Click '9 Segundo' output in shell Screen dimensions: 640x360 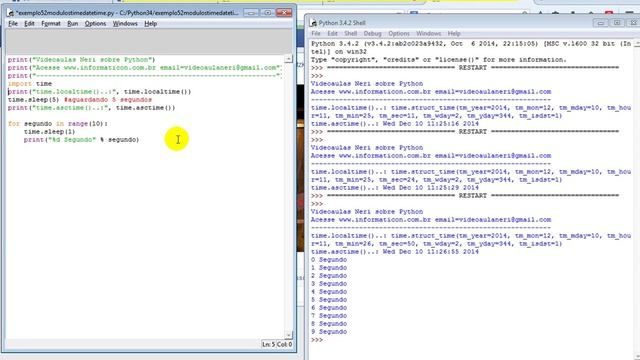coord(329,332)
